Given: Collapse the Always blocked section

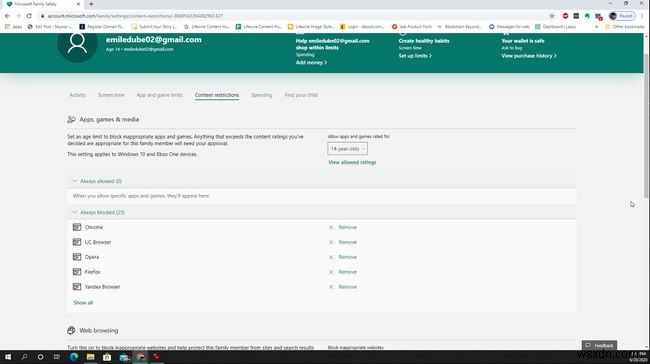Looking at the screenshot, I should tap(99, 212).
